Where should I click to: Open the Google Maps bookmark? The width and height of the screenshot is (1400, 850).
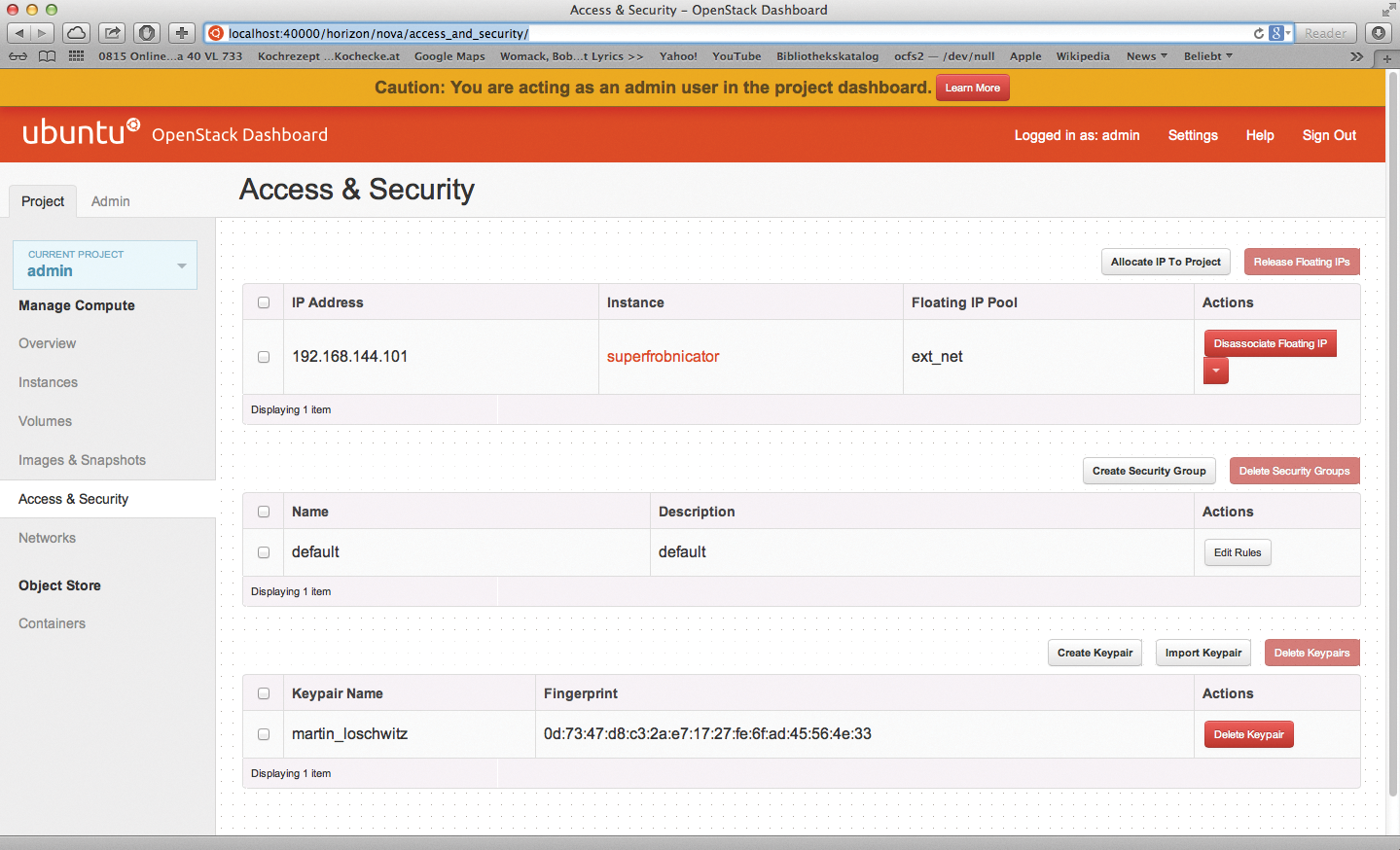click(x=449, y=56)
